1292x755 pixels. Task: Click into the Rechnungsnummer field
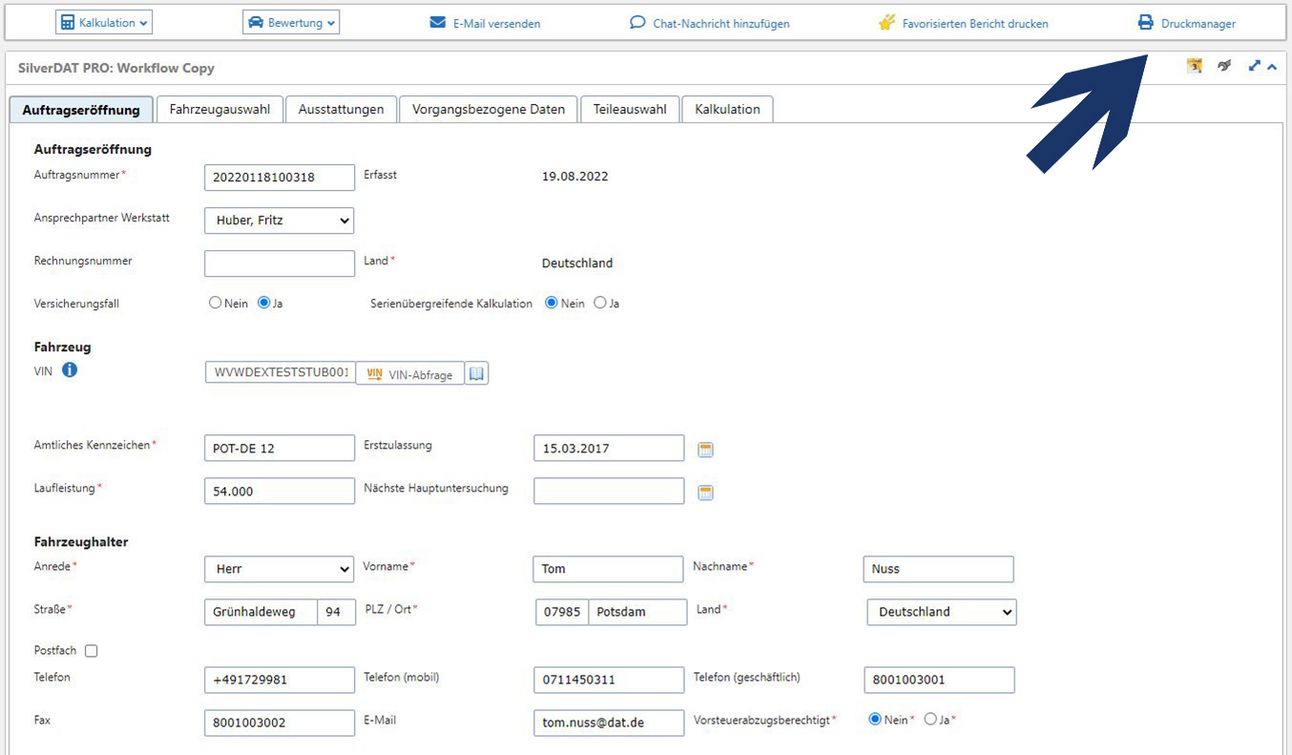point(279,263)
